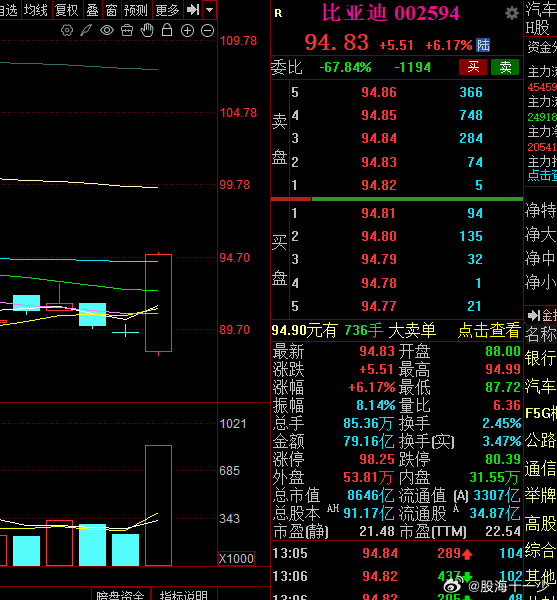This screenshot has width=557, height=600.
Task: Click the 窗 window toolbar item
Action: click(111, 10)
